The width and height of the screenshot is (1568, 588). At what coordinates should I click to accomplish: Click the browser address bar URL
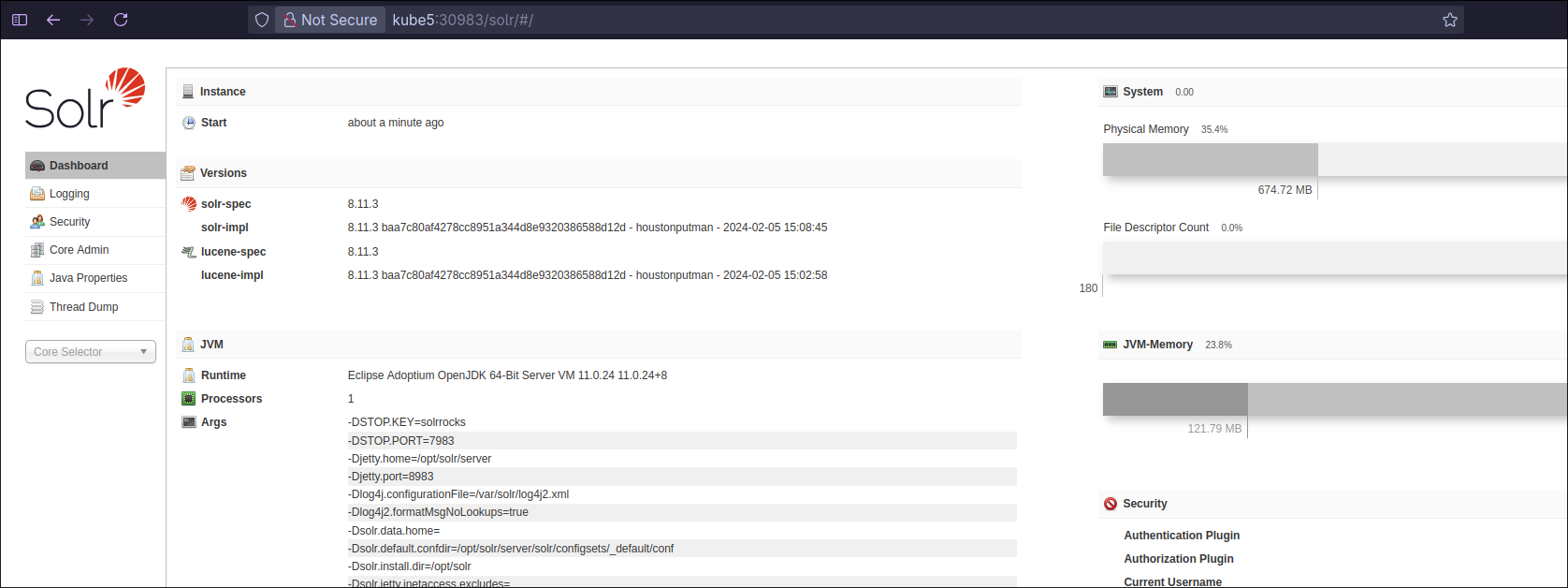pos(463,20)
